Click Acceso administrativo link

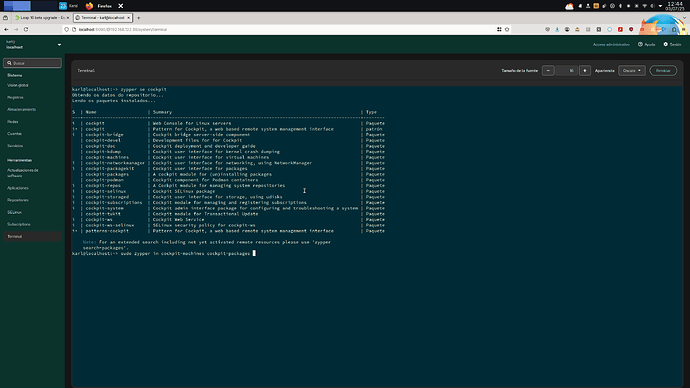click(611, 44)
